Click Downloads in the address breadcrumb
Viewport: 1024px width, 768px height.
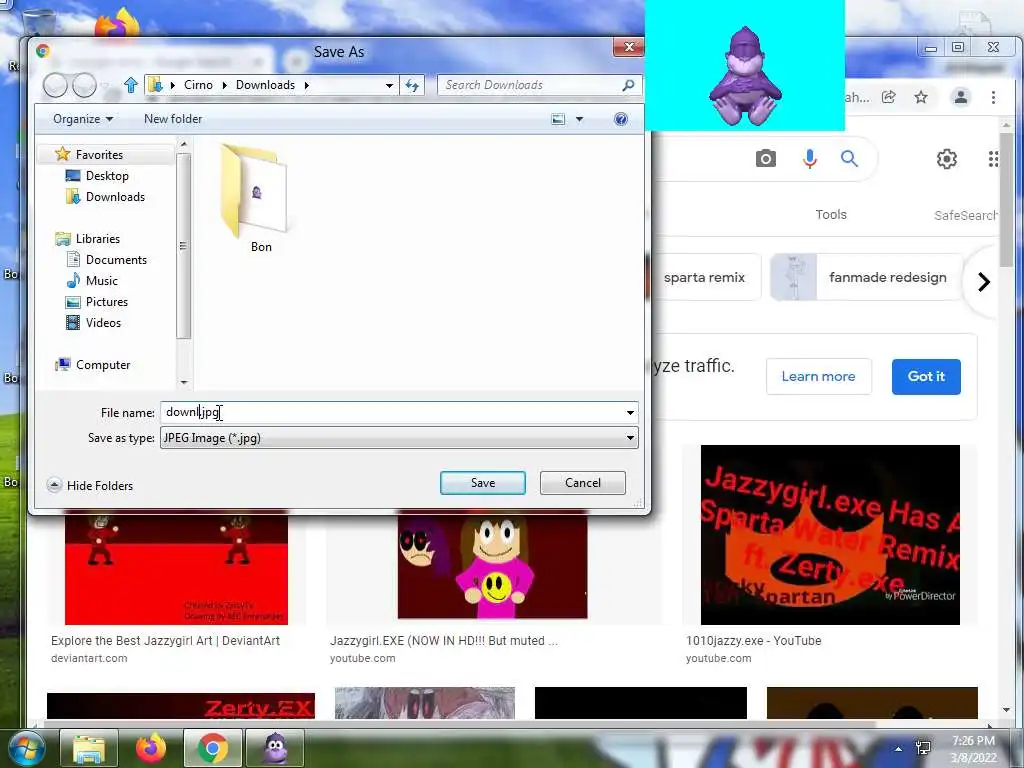click(265, 85)
